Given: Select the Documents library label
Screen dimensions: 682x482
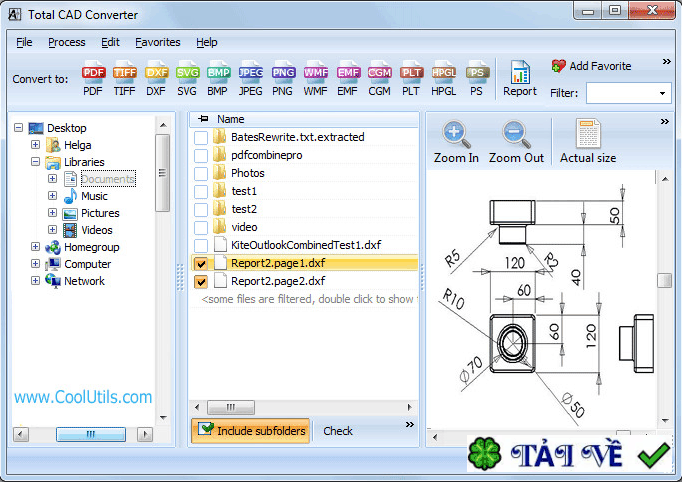Looking at the screenshot, I should (x=108, y=179).
